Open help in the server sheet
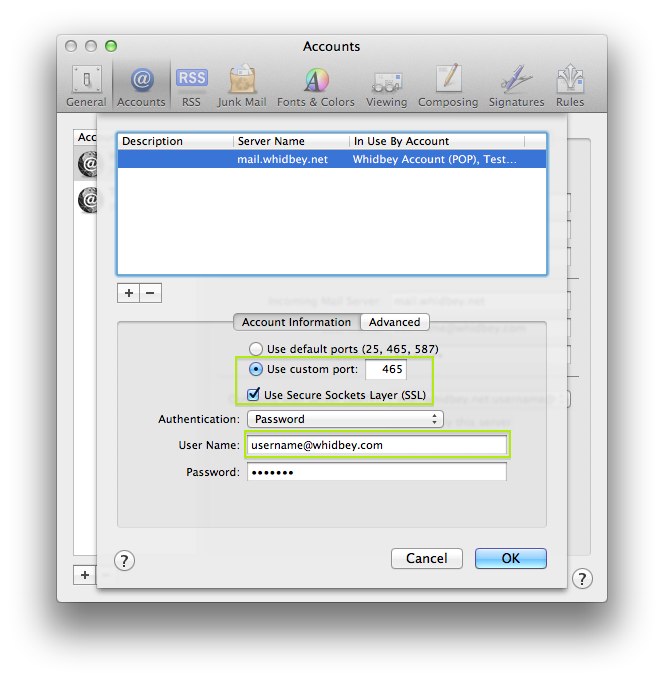Viewport: 664px width, 681px height. tap(124, 561)
